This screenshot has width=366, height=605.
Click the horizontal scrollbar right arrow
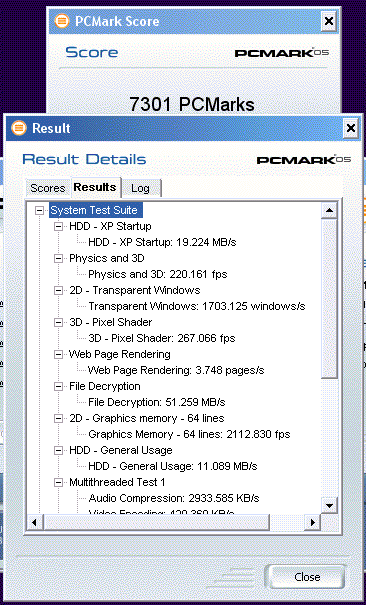click(x=313, y=522)
